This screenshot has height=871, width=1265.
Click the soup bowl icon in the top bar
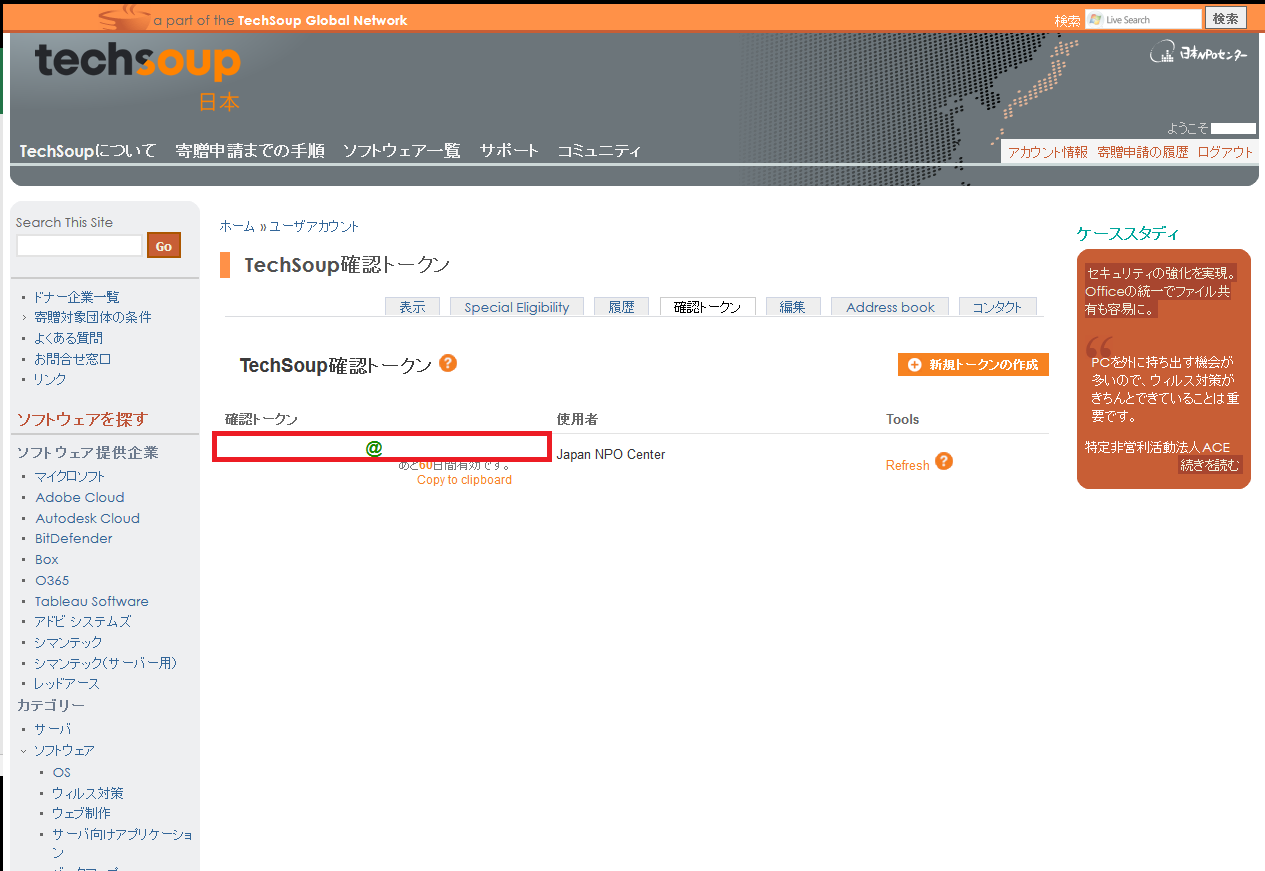124,17
